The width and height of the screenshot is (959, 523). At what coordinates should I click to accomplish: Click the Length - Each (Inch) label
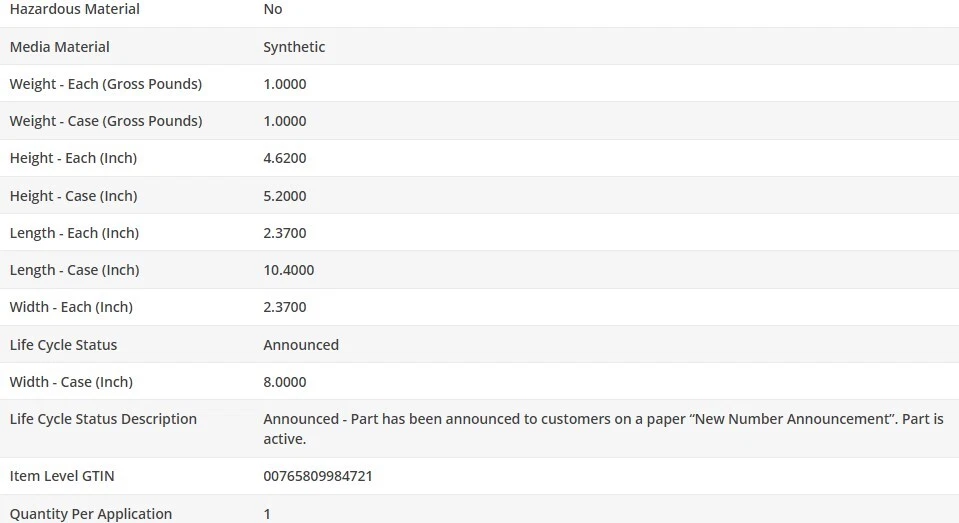[x=75, y=233]
